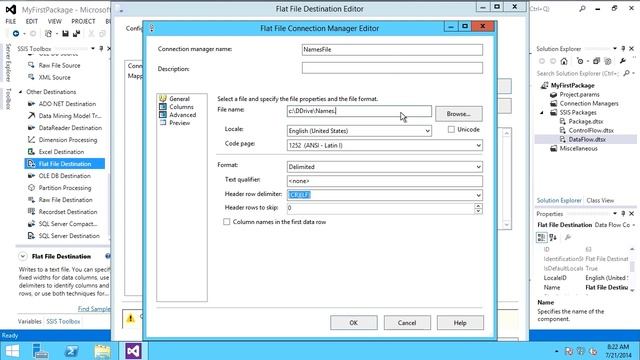Collapse the Flat File Destination info section

23,256
